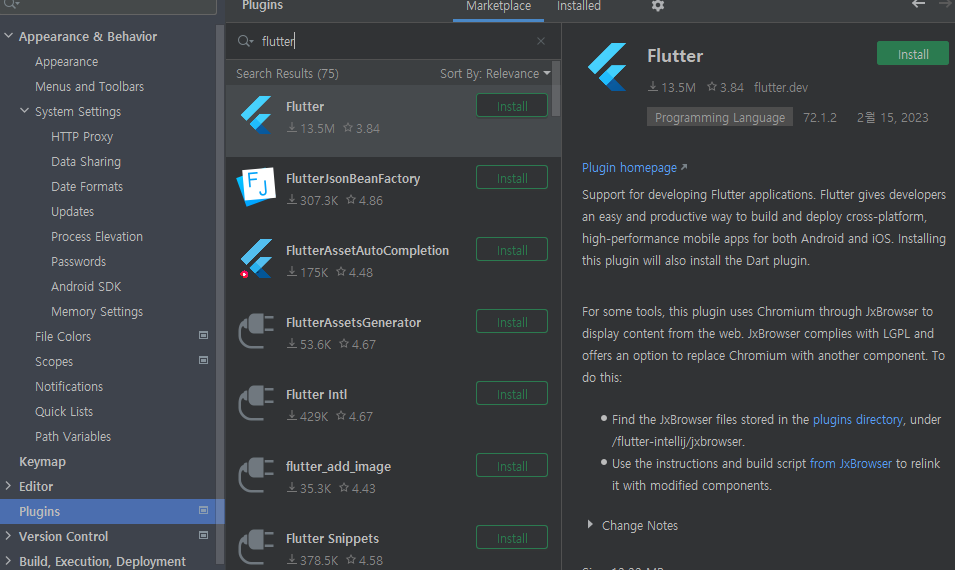Click the FlutterAssetsGenerator plug icon
This screenshot has height=570, width=955.
click(x=256, y=331)
